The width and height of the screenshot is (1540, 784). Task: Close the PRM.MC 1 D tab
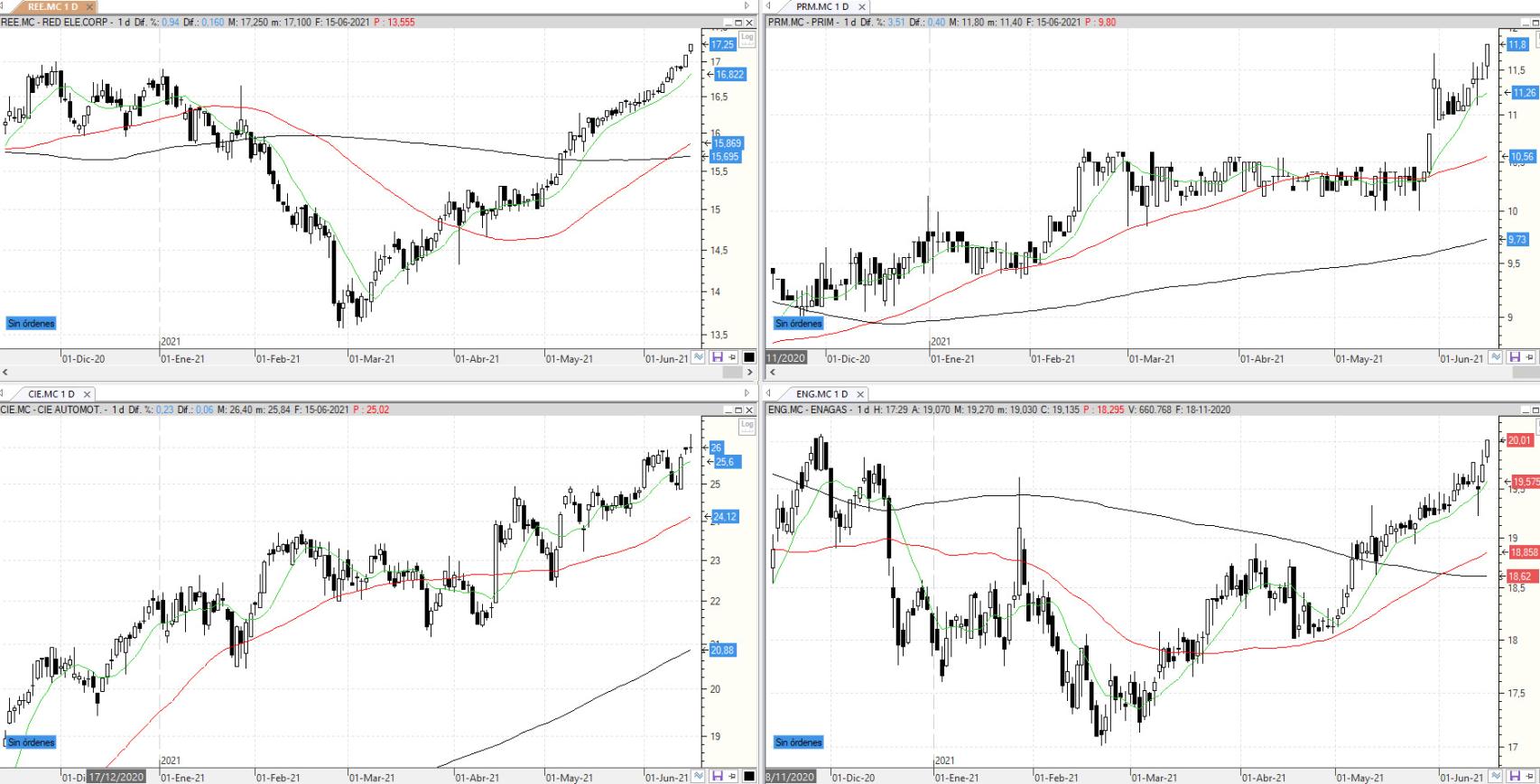(862, 7)
